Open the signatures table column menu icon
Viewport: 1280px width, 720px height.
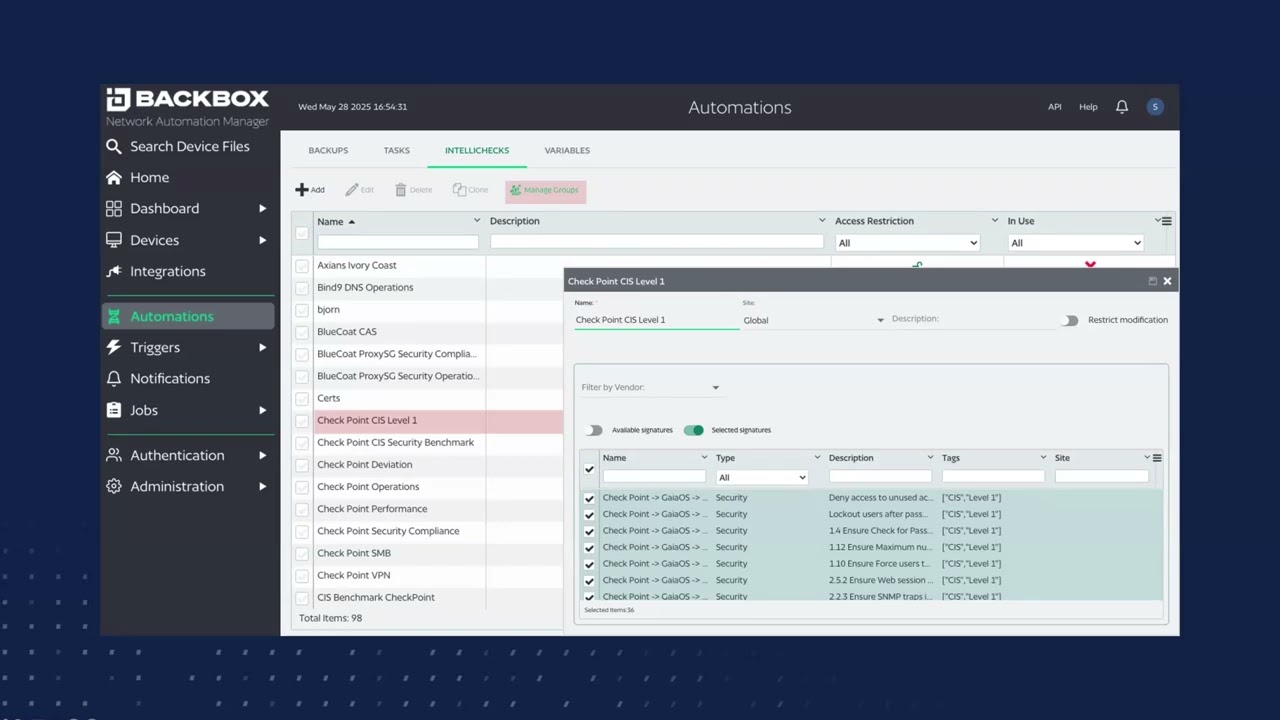tap(1157, 458)
